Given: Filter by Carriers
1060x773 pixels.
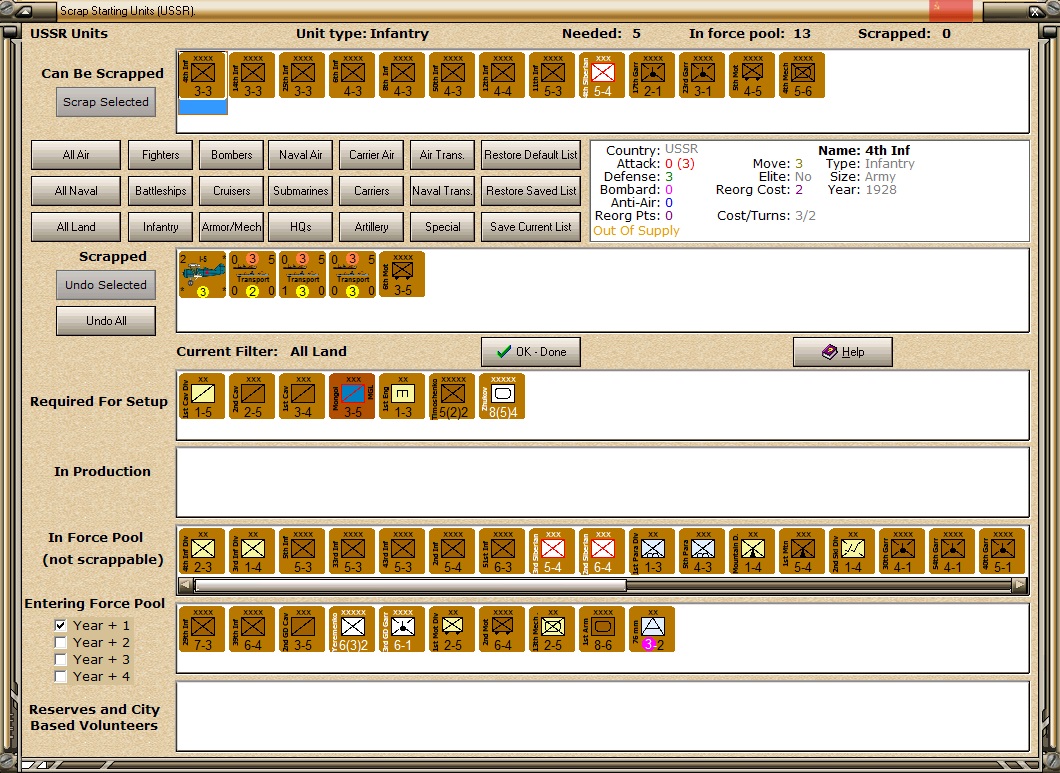Looking at the screenshot, I should [x=372, y=191].
